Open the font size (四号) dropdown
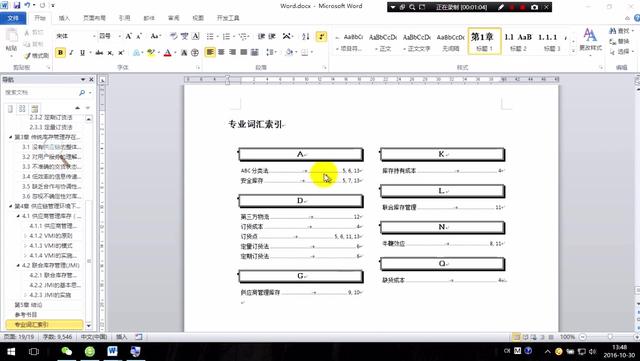Screen dimensions: 640x361 [120, 36]
